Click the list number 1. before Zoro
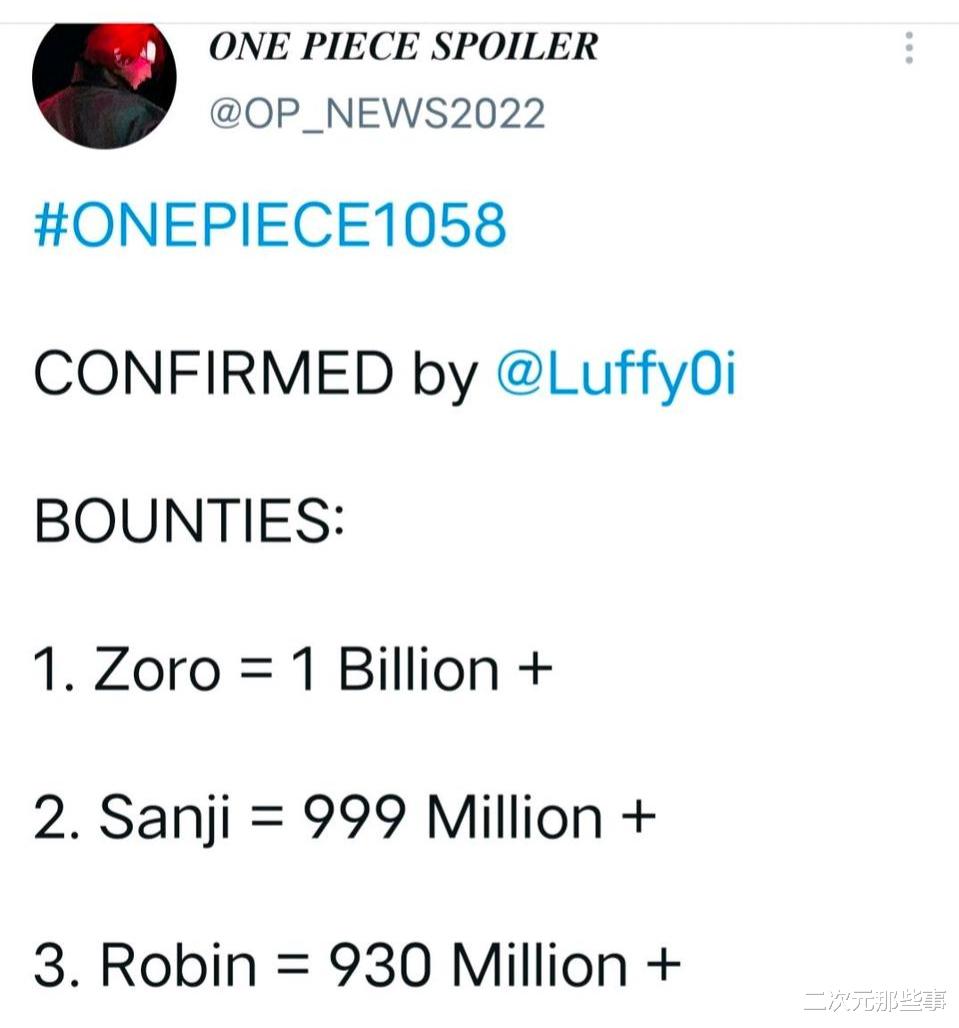Image resolution: width=959 pixels, height=1028 pixels. [x=55, y=670]
